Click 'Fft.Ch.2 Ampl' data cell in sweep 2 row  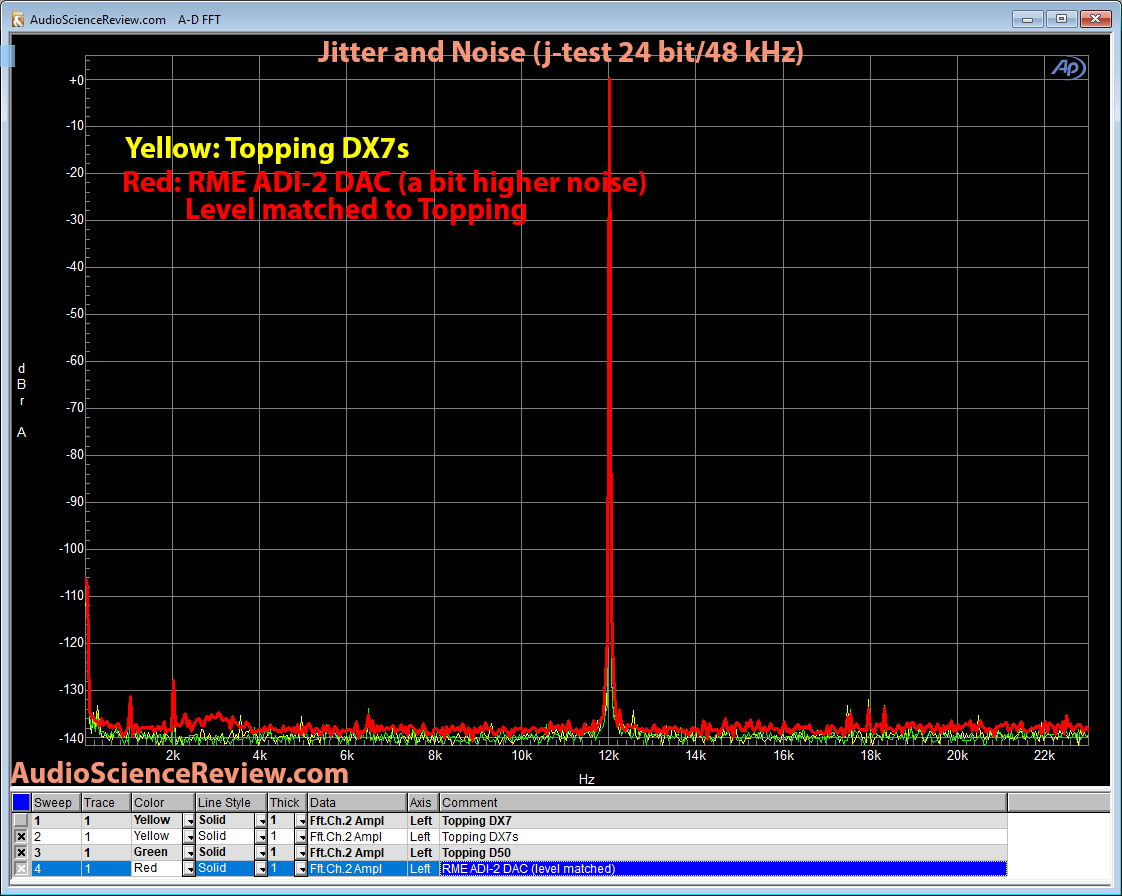(x=357, y=837)
